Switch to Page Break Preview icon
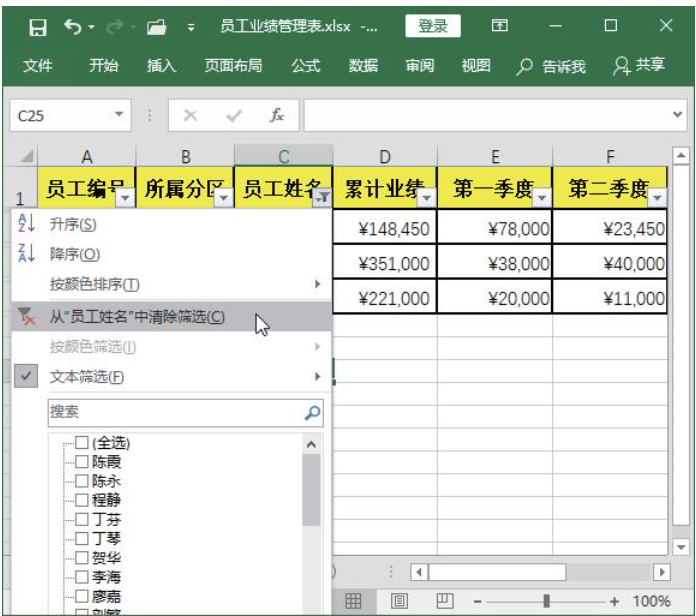The width and height of the screenshot is (696, 616). point(445,601)
